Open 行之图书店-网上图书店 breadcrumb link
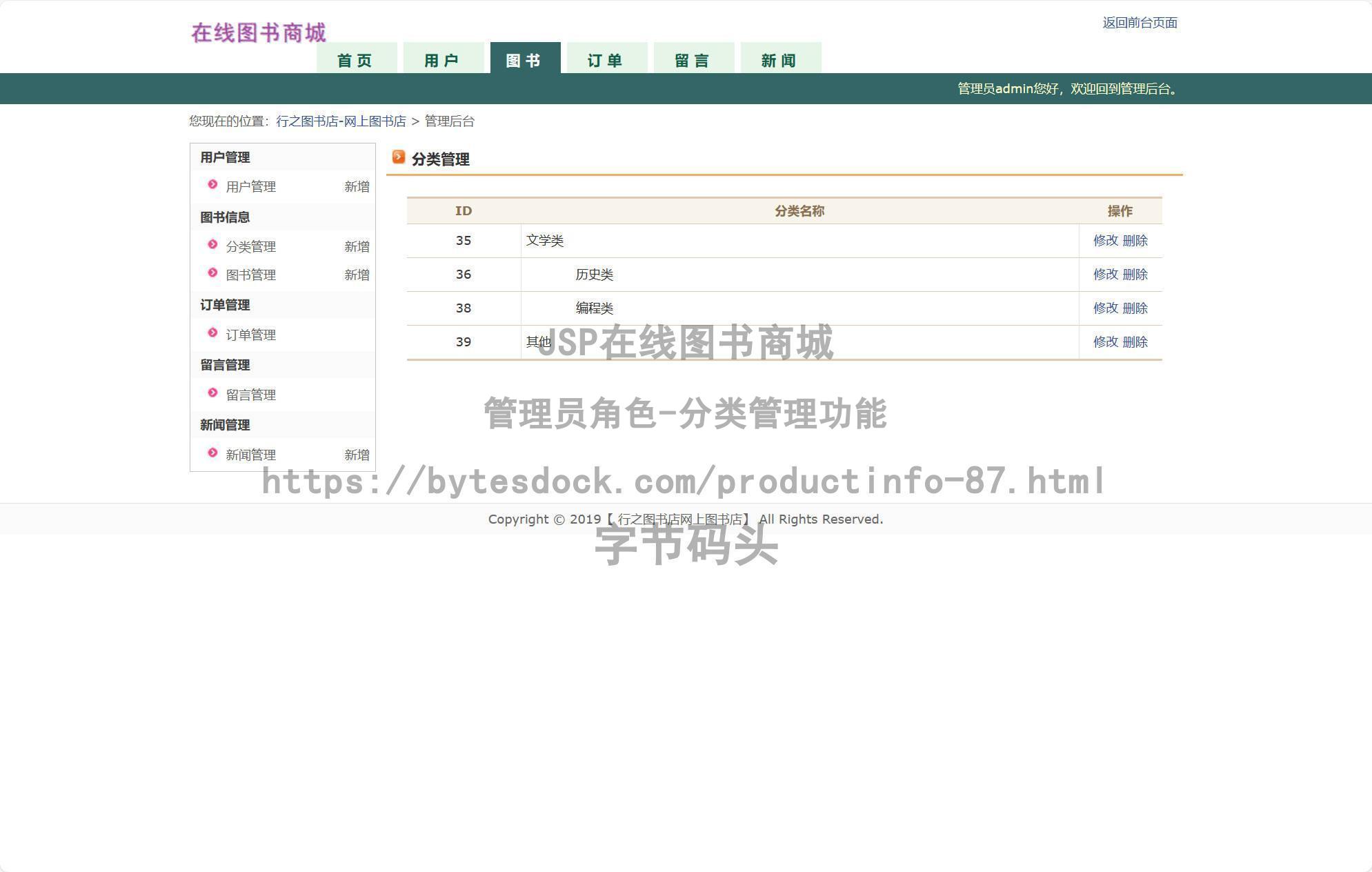This screenshot has height=872, width=1372. [341, 121]
